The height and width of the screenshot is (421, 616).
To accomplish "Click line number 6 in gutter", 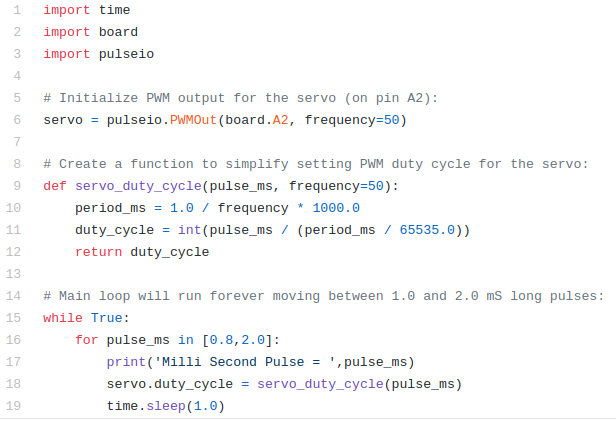I will (x=17, y=120).
